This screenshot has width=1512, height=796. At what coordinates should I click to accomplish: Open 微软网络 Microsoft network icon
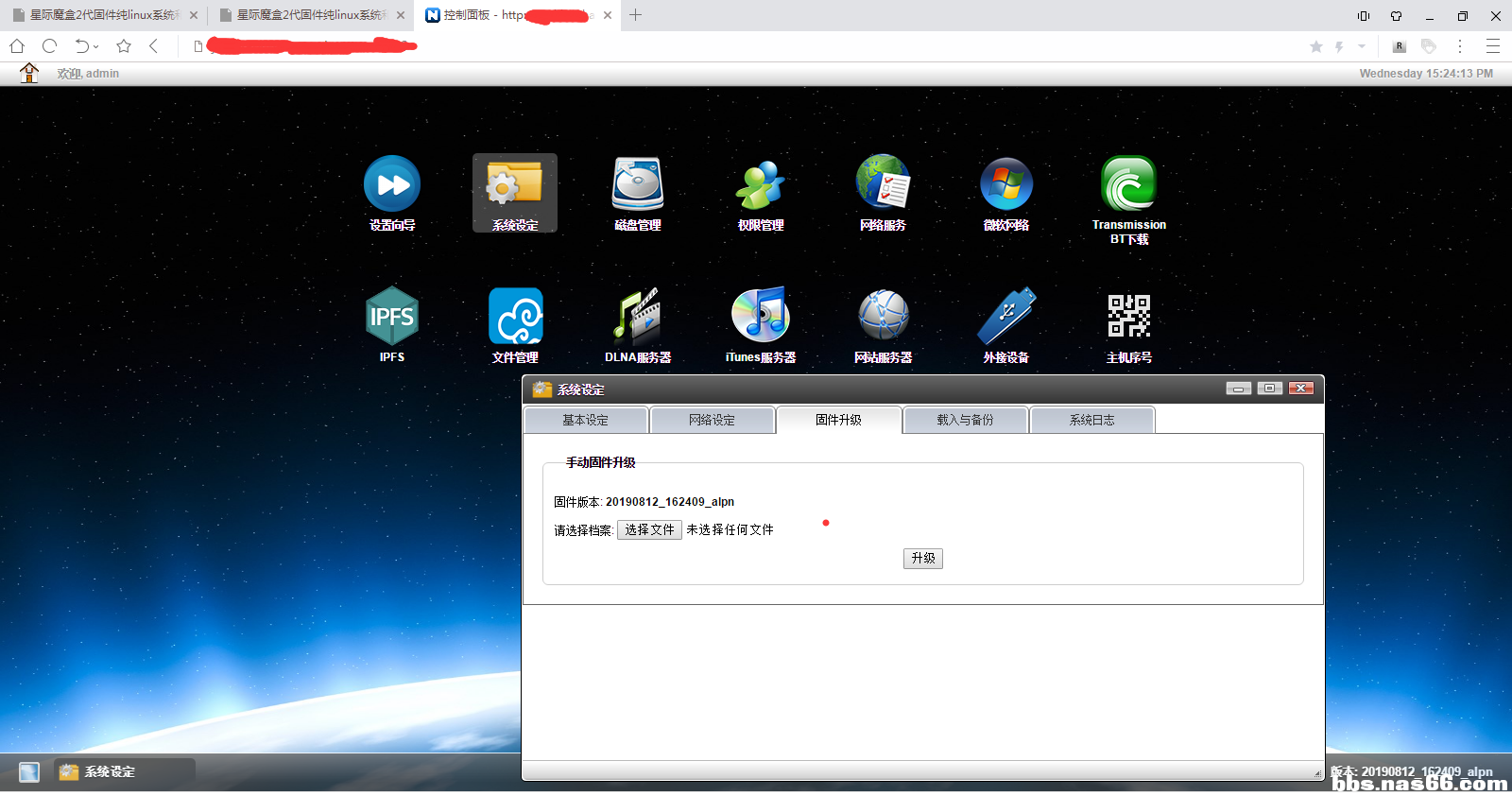1006,185
